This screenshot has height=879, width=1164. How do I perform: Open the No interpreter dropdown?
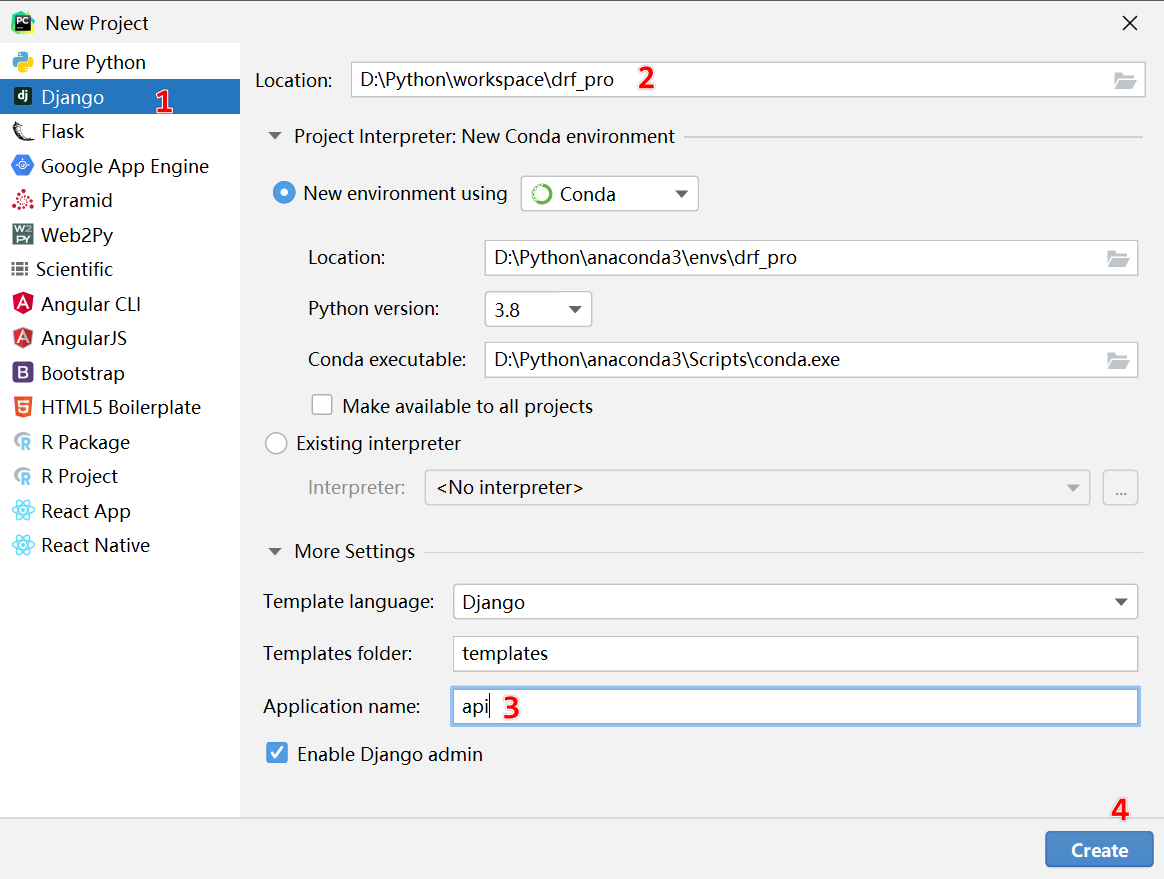click(757, 488)
